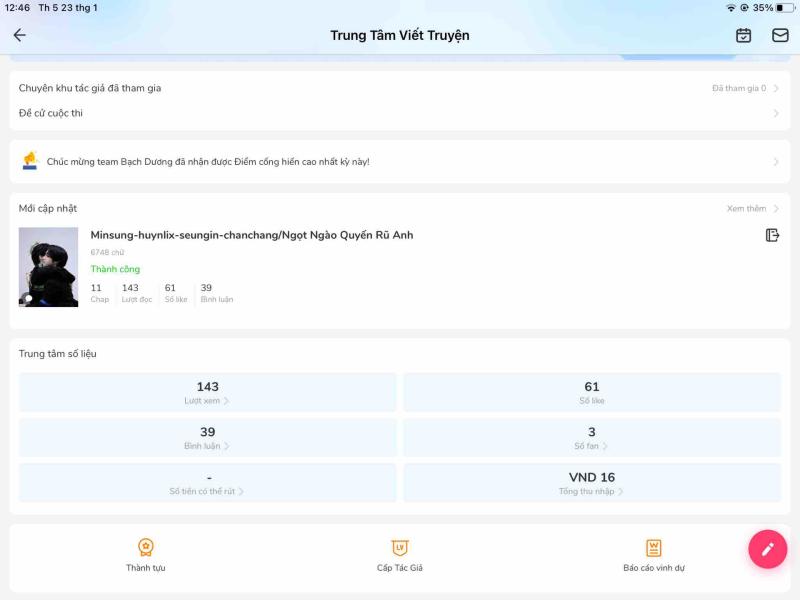
Task: Tap the export icon beside story title
Action: coord(772,235)
